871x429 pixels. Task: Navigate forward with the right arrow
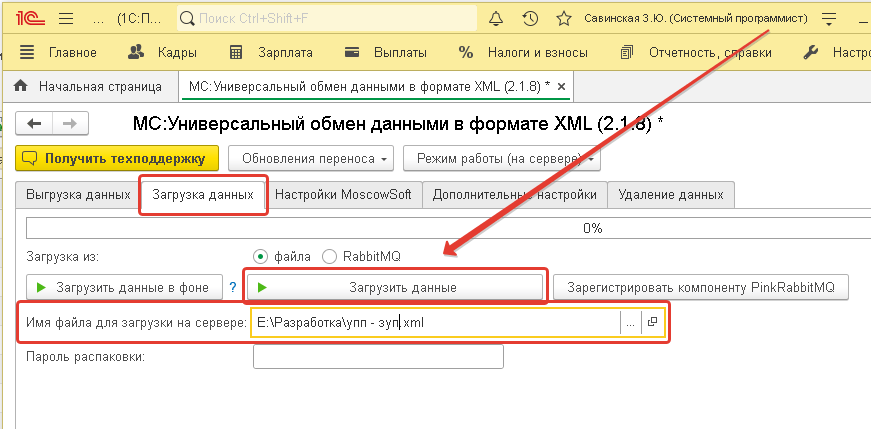pyautogui.click(x=69, y=123)
